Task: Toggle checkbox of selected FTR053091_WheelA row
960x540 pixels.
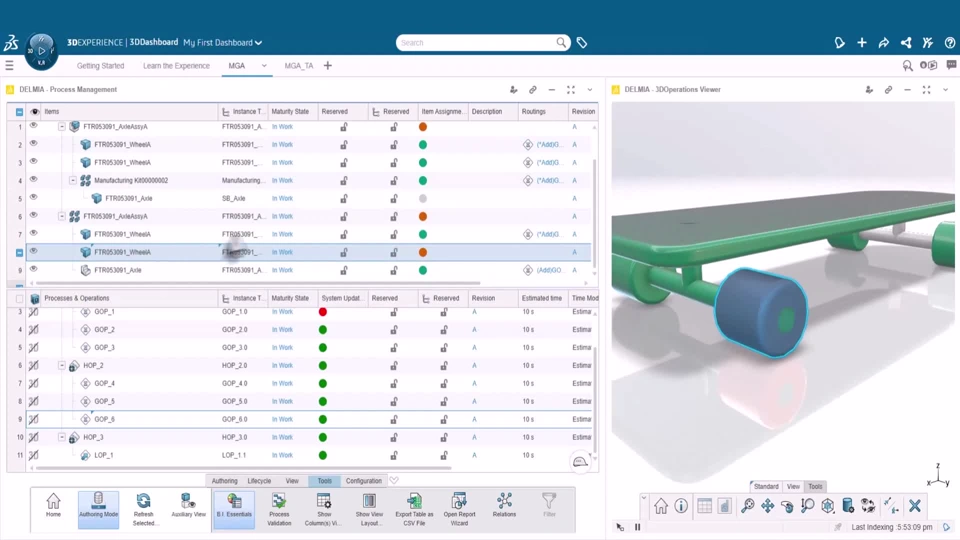Action: [x=20, y=252]
